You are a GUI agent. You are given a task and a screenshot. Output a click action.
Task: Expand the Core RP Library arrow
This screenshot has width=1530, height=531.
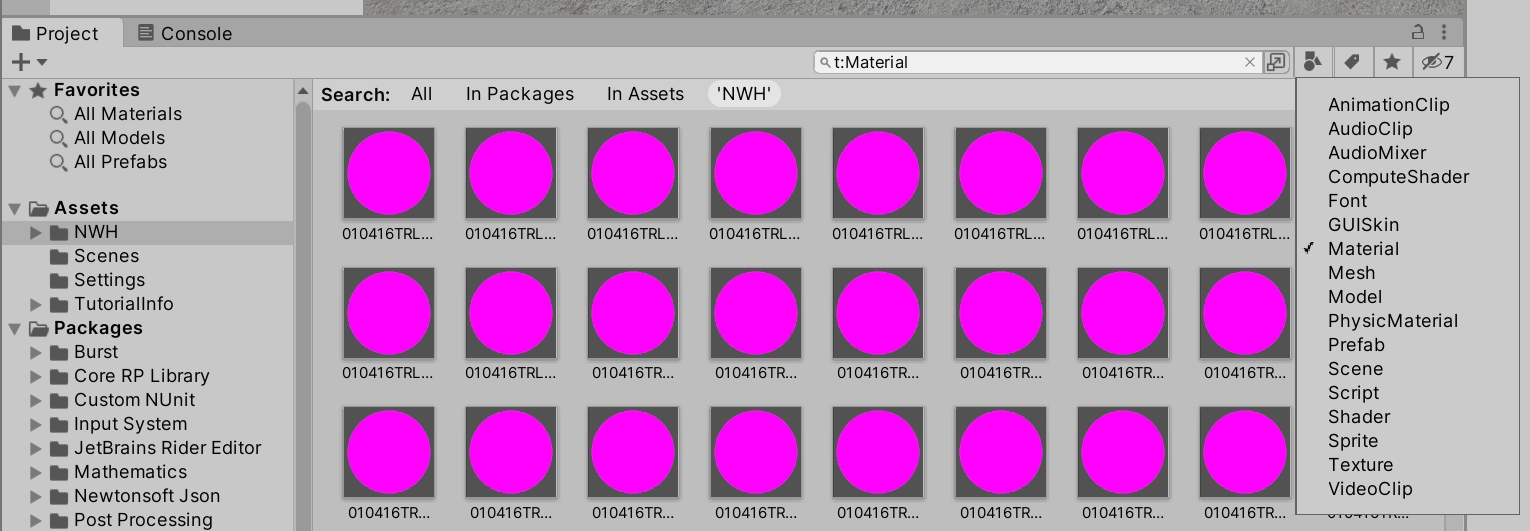point(36,376)
